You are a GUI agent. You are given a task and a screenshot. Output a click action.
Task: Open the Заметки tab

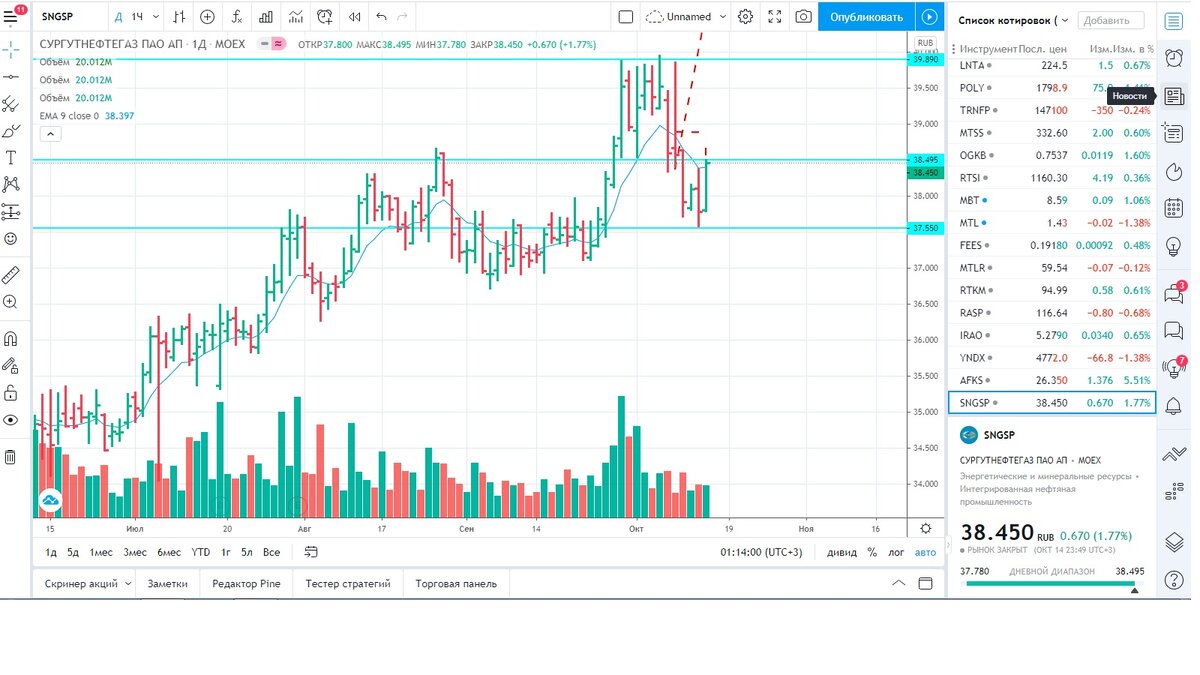167,583
